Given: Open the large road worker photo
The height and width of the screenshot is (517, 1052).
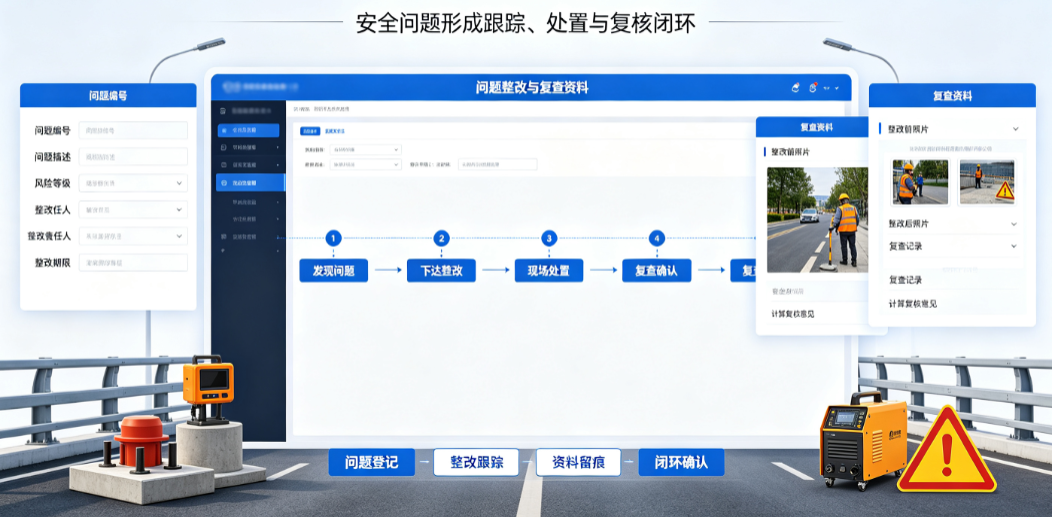Looking at the screenshot, I should [x=817, y=219].
